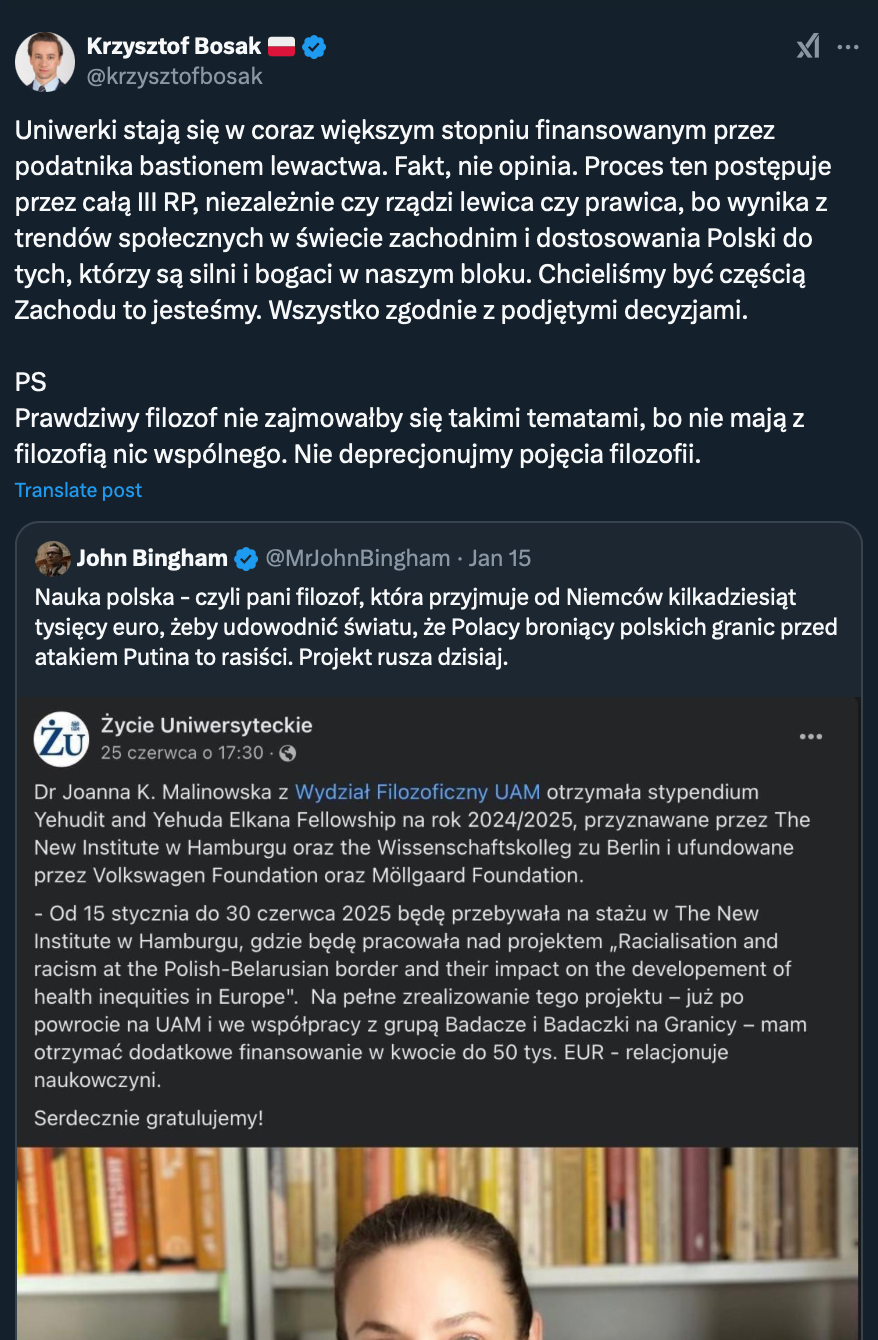
Task: Click the John Bingham name in the quoted post
Action: tap(152, 558)
